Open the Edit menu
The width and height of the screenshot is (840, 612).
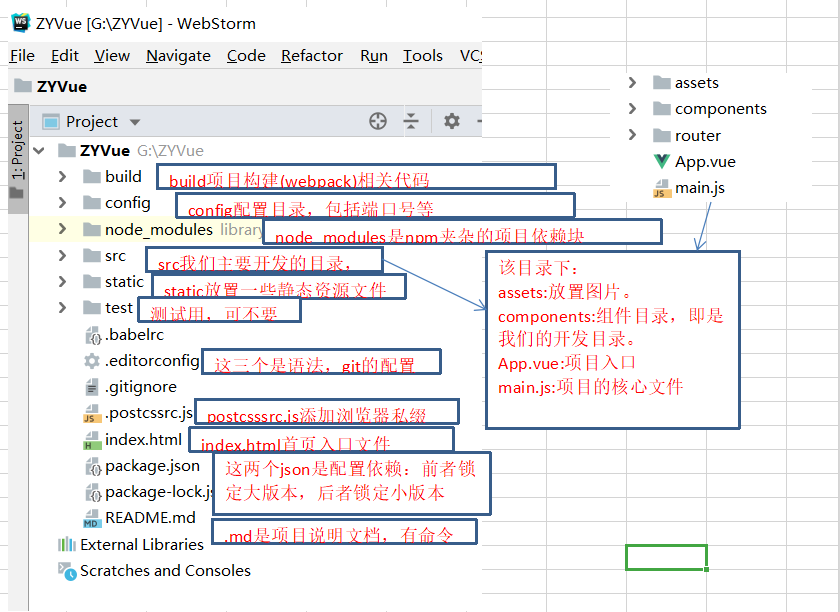click(x=65, y=56)
